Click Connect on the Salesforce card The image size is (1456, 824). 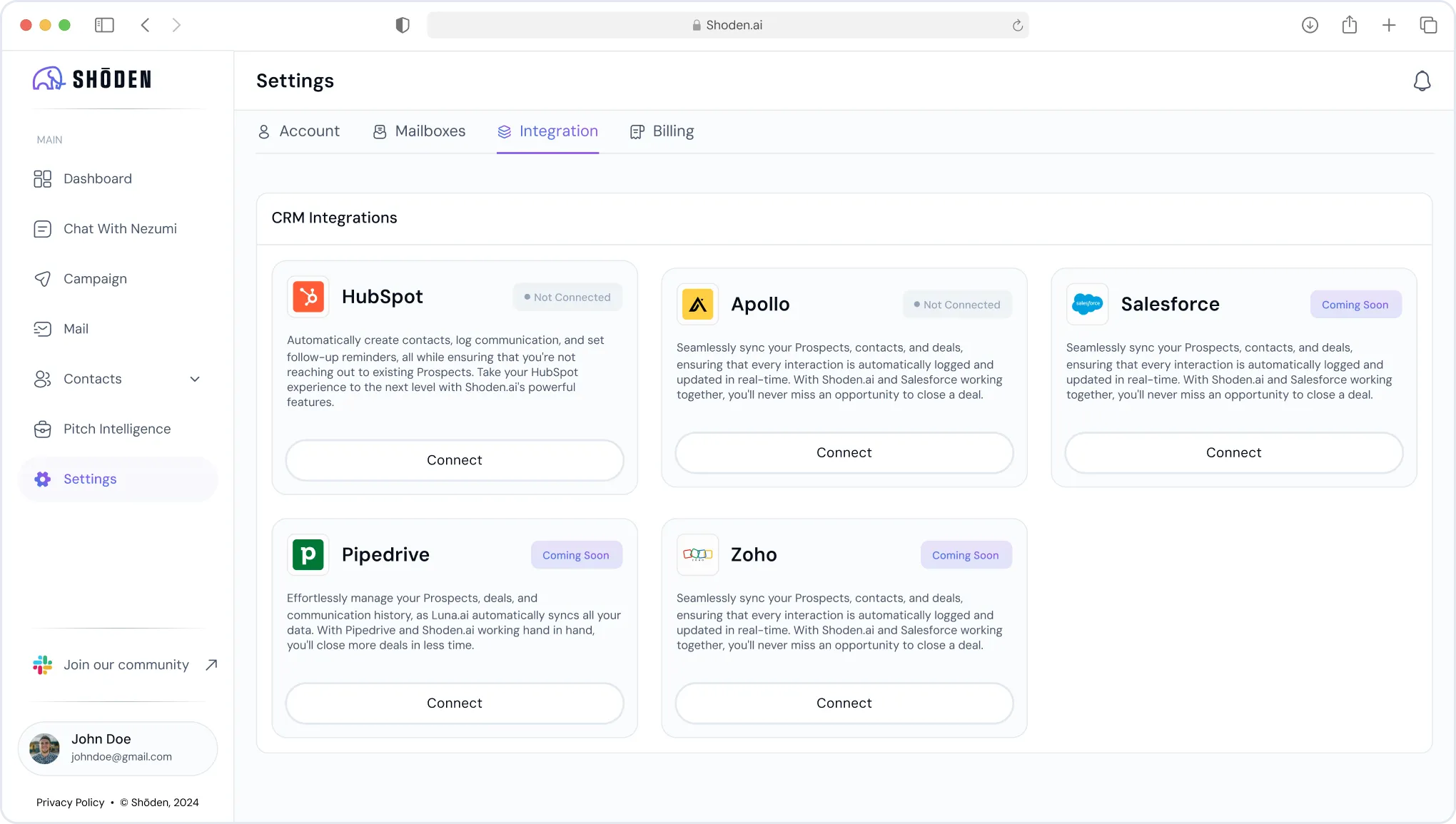[1233, 452]
